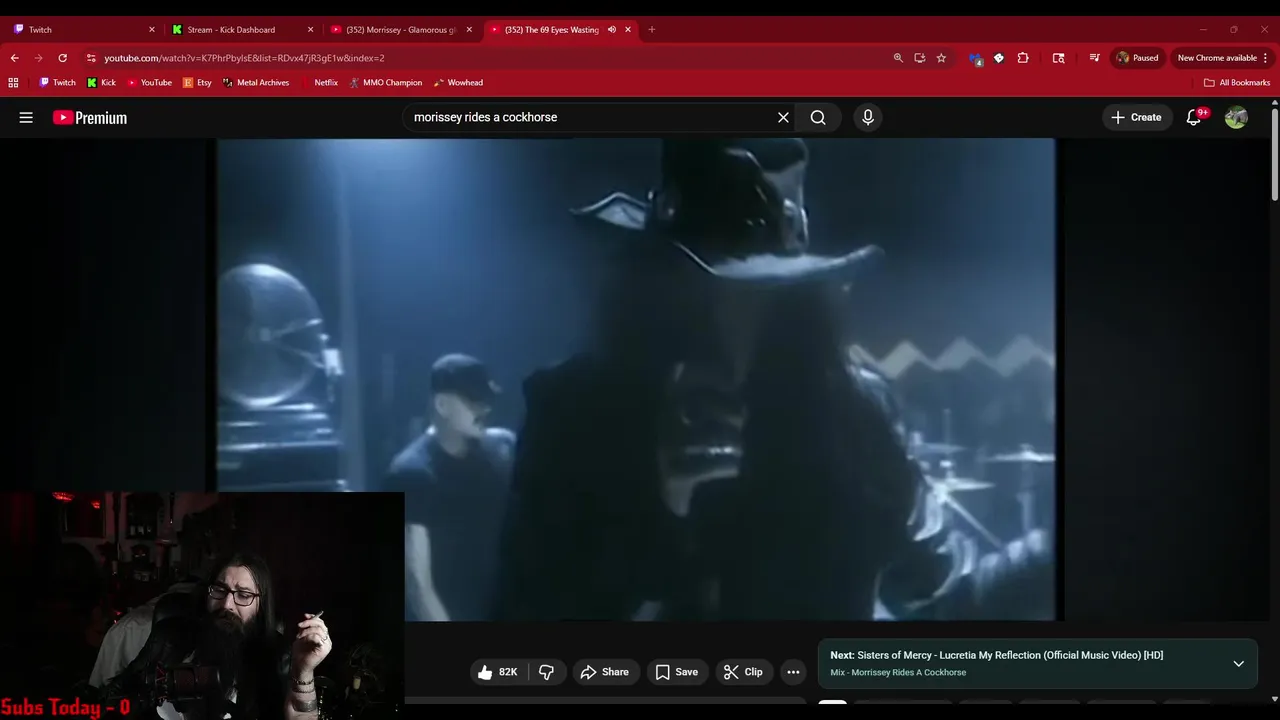Open the Kick bookmark
The image size is (1280, 720).
[x=102, y=83]
